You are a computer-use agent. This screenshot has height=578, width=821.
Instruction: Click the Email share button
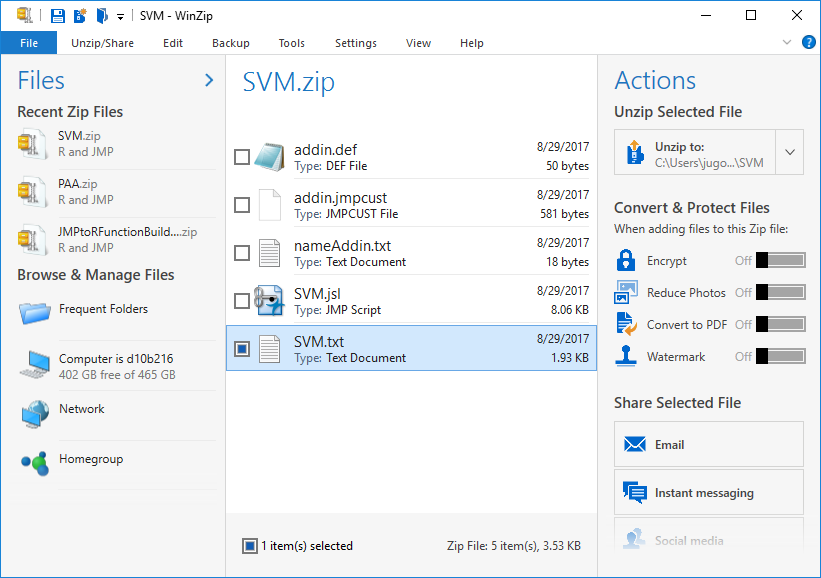point(708,444)
